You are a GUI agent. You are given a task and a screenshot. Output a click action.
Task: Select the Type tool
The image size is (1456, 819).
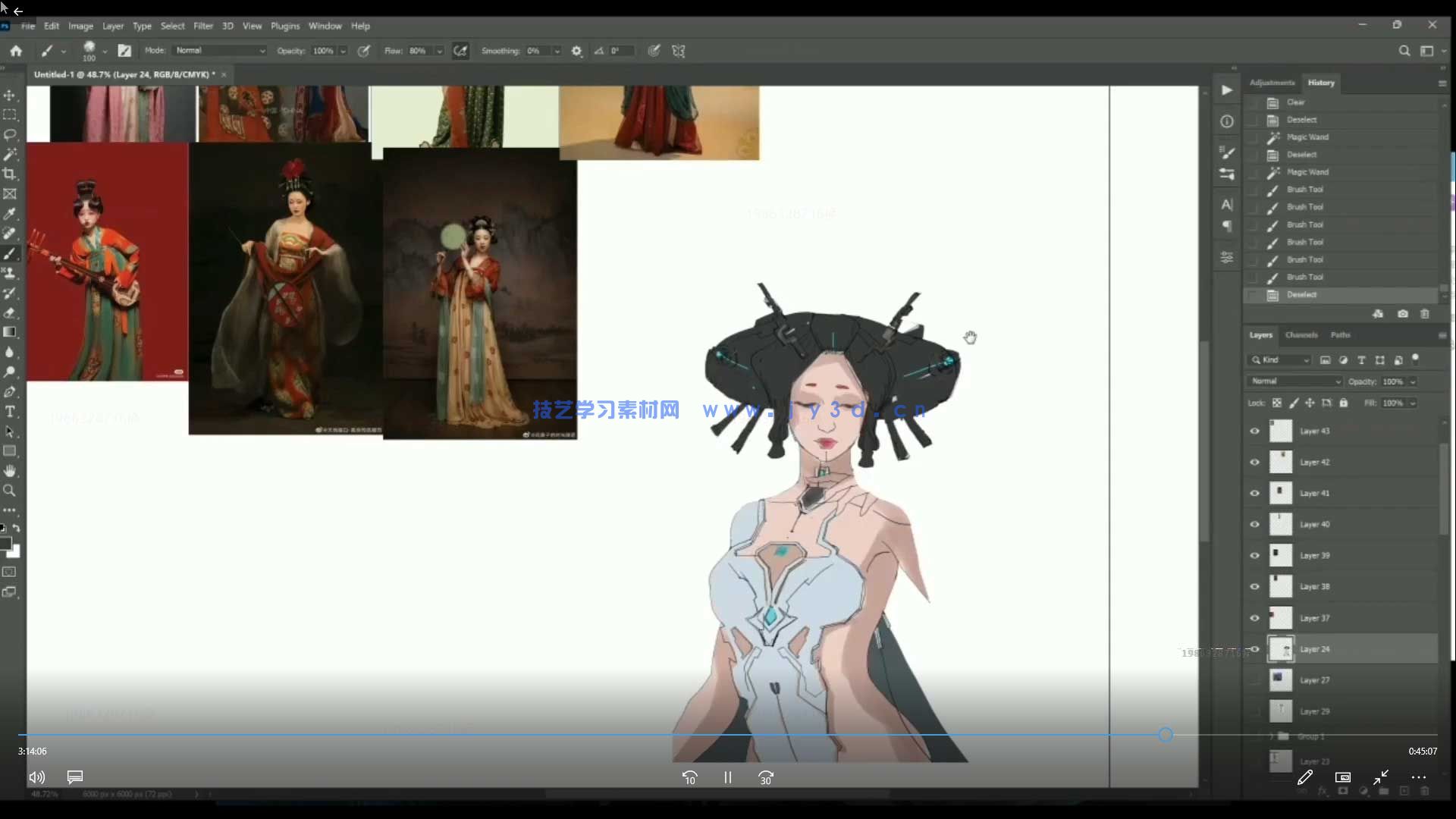tap(11, 412)
